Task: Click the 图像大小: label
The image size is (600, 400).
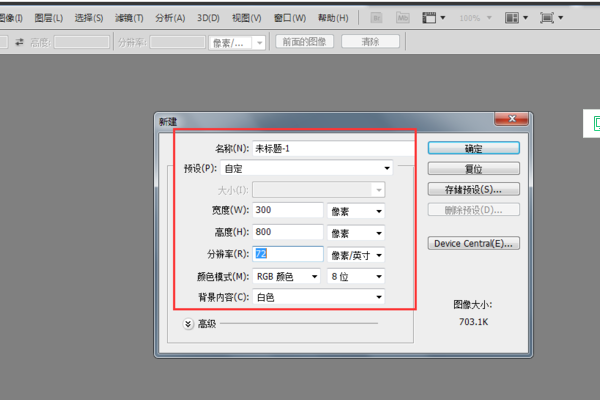Action: 473,305
